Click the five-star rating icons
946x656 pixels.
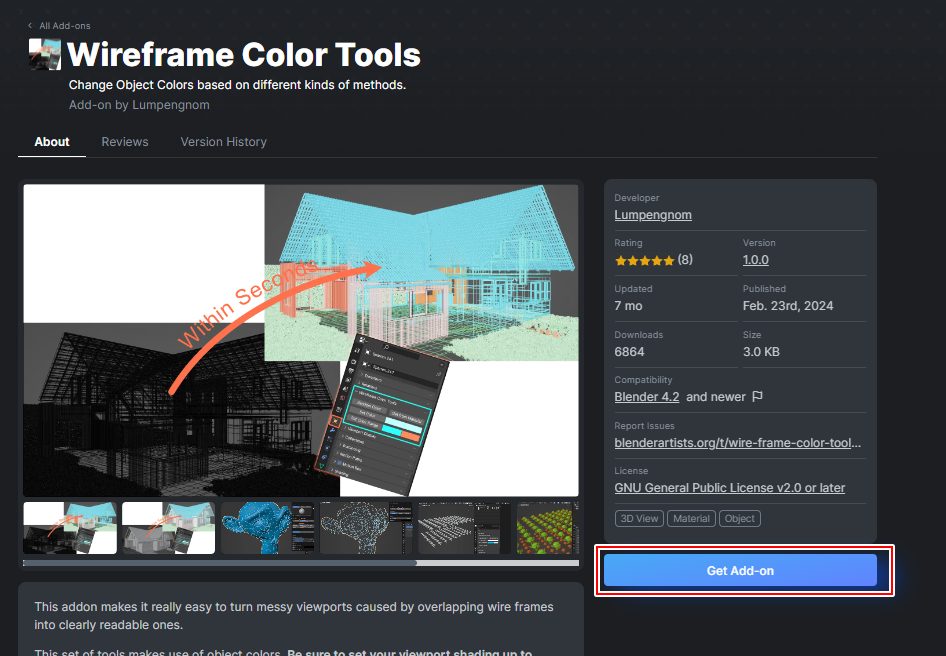(643, 260)
